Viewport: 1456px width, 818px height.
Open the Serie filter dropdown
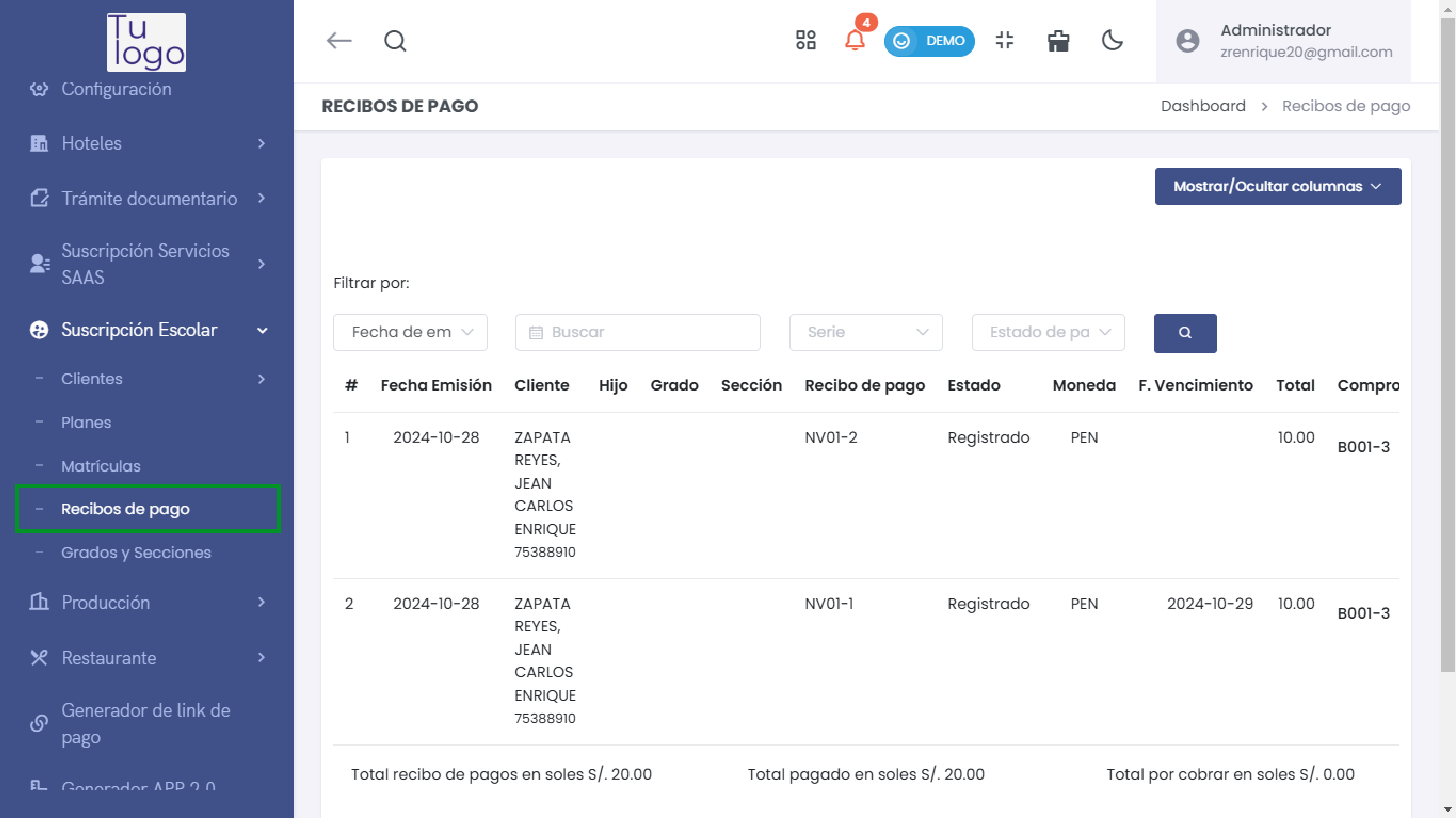(x=865, y=332)
